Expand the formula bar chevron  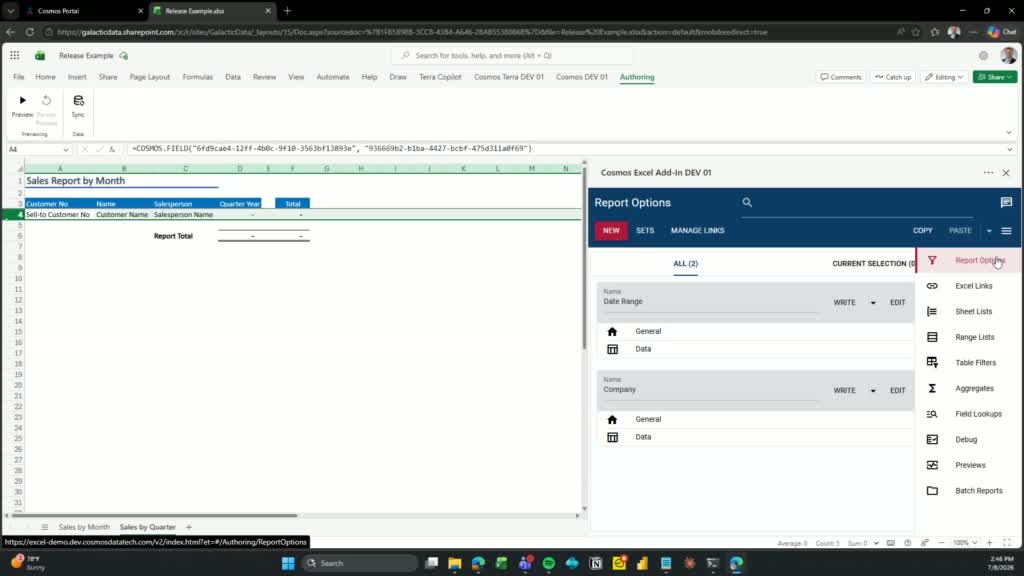coord(1010,149)
